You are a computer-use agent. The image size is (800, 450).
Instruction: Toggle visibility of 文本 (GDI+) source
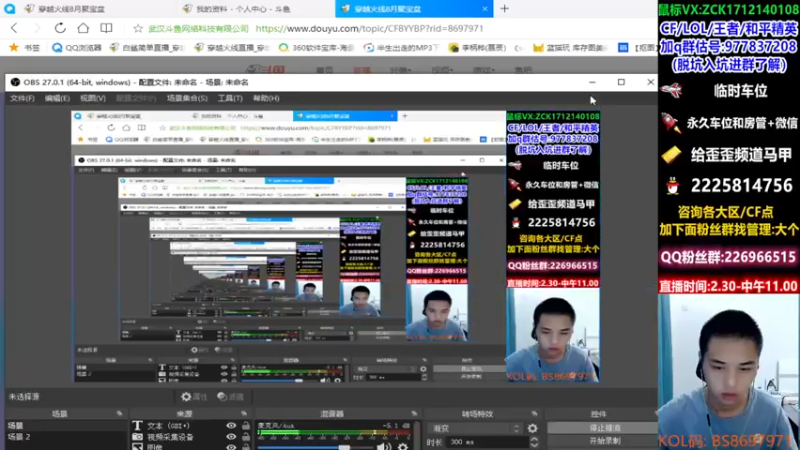coord(231,426)
